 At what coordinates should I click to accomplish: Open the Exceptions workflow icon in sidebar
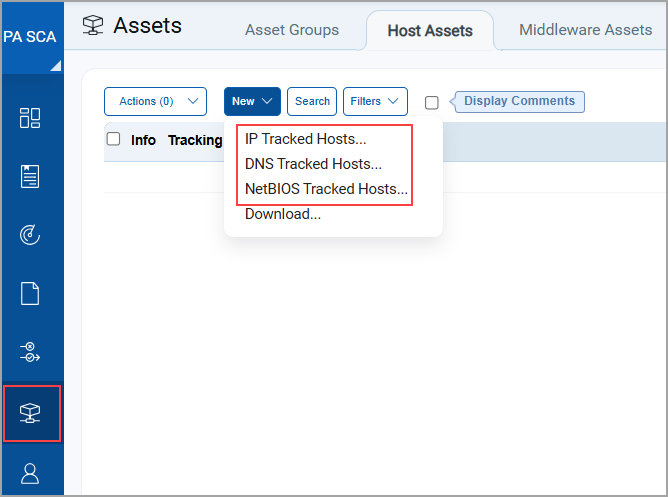[30, 352]
